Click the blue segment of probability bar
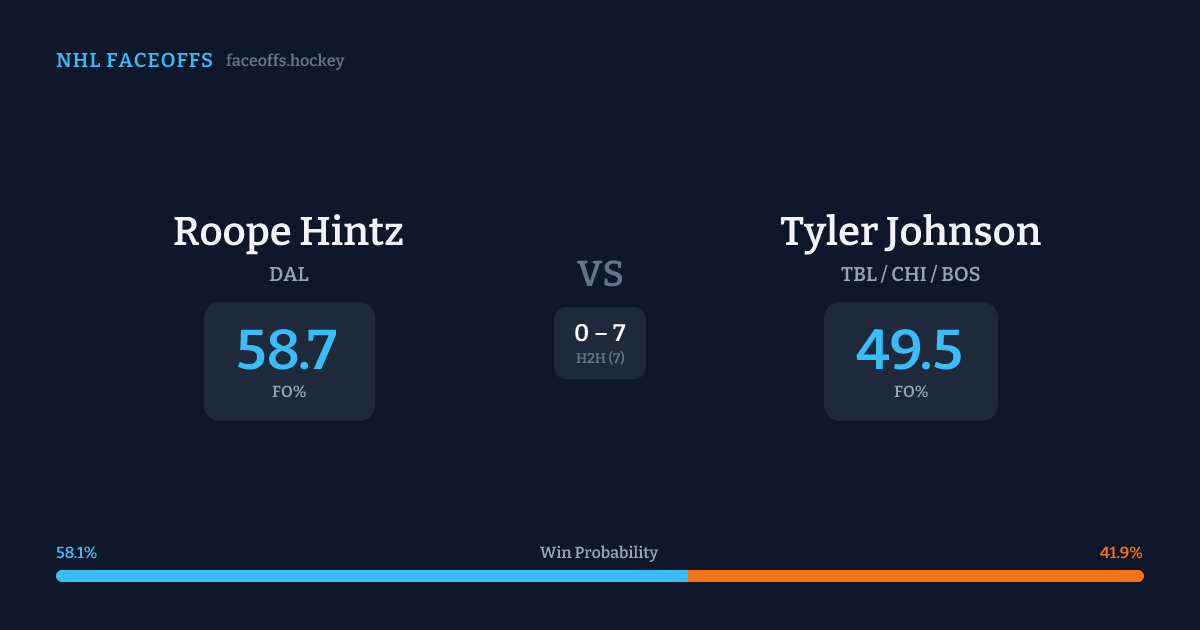This screenshot has height=630, width=1200. click(x=371, y=576)
